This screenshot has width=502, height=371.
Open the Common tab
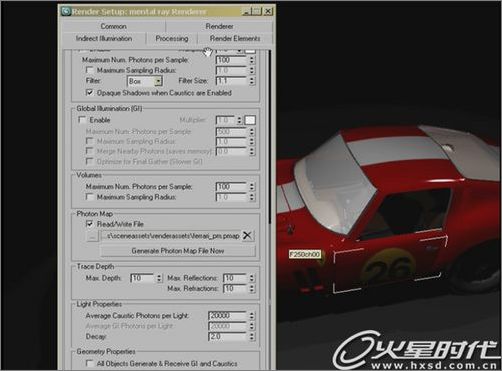click(x=113, y=26)
